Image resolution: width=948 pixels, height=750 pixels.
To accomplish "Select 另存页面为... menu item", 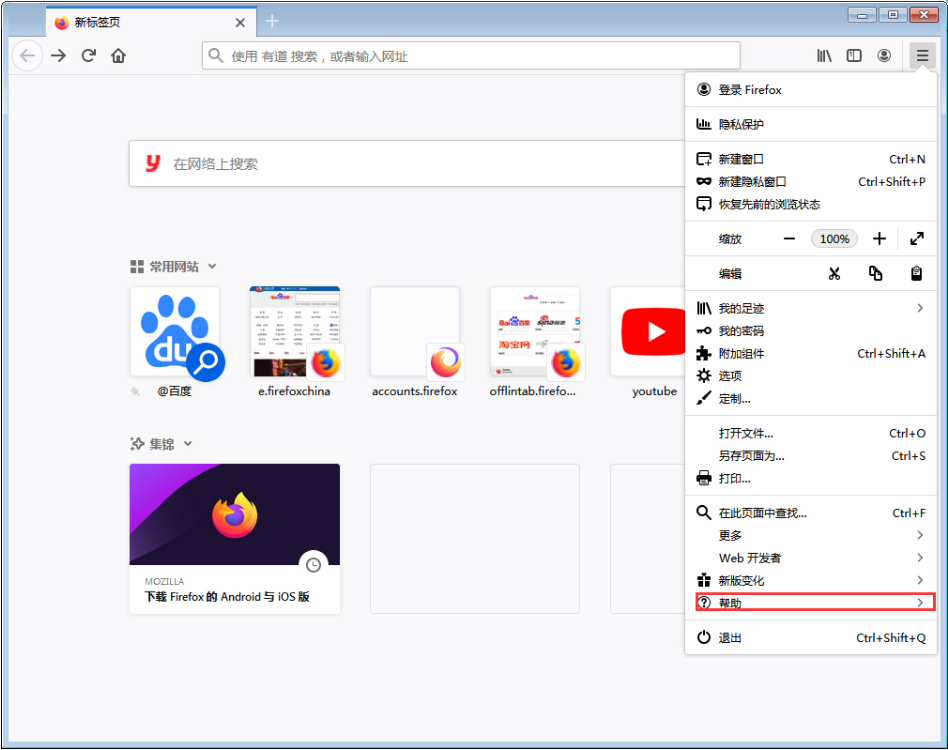I will pos(811,456).
